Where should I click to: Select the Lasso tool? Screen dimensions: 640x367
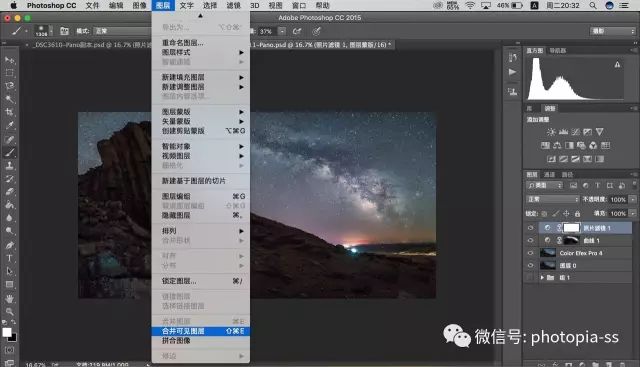(9, 86)
